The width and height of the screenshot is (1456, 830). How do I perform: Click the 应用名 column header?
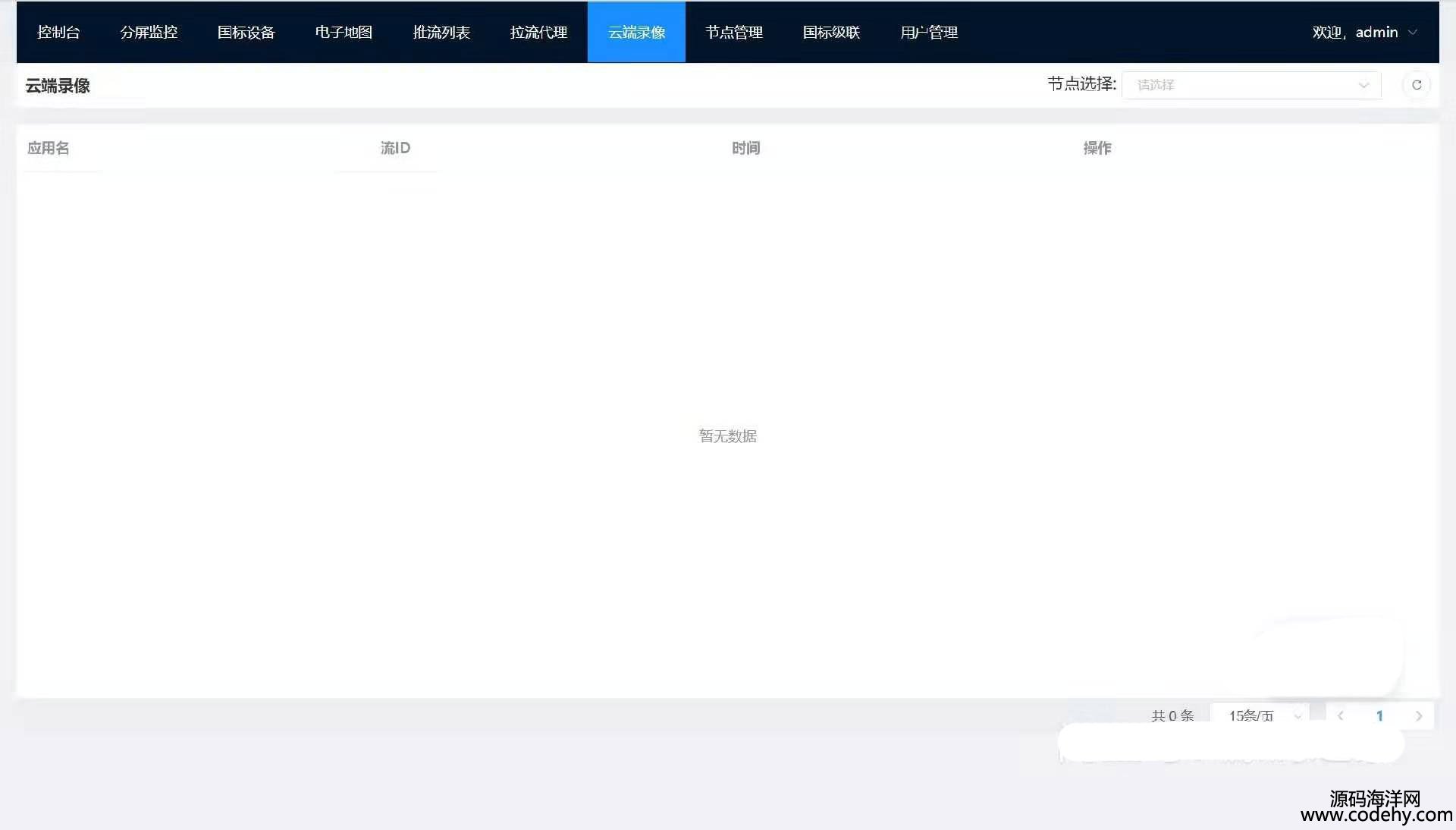click(49, 148)
